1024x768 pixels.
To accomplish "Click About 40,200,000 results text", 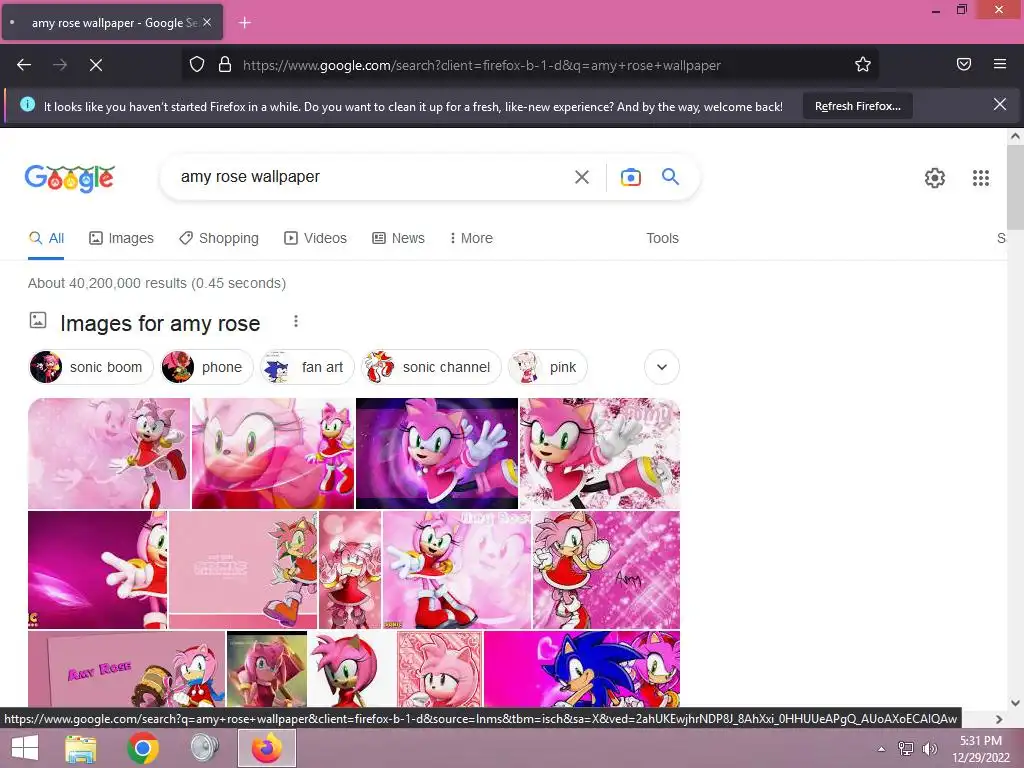I will pyautogui.click(x=157, y=283).
